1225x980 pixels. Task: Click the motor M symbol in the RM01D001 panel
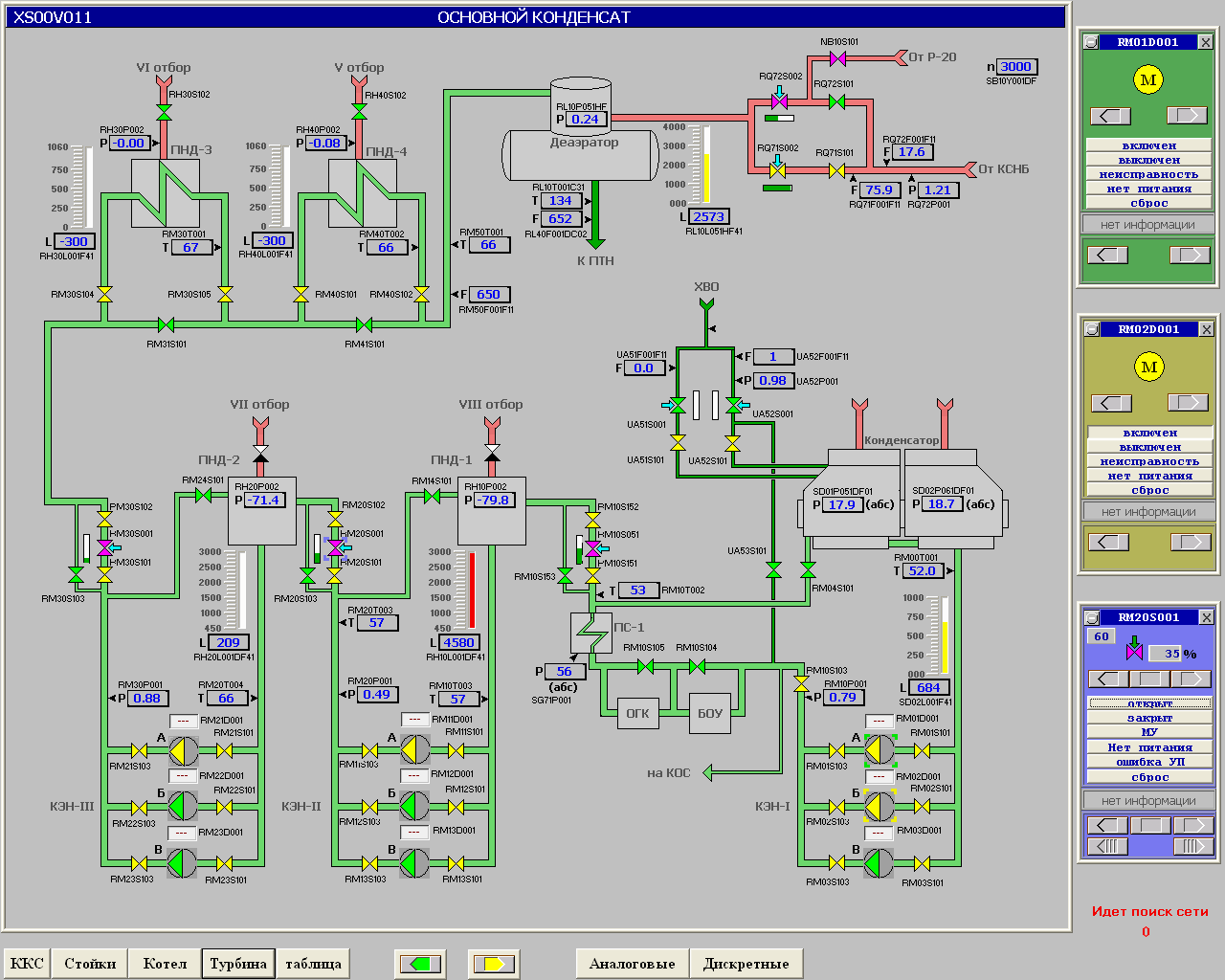[x=1148, y=80]
